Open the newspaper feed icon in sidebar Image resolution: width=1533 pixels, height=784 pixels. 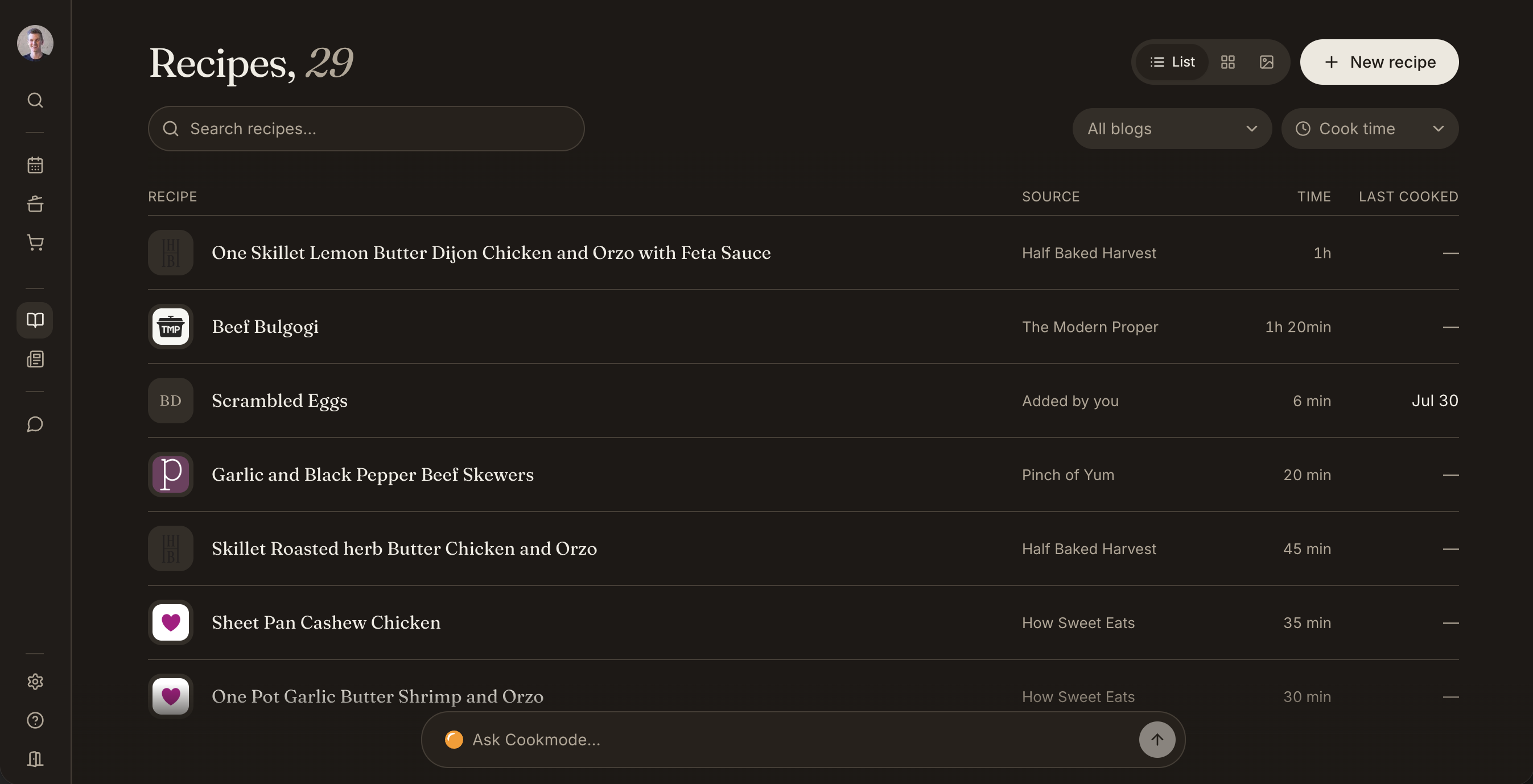[35, 358]
